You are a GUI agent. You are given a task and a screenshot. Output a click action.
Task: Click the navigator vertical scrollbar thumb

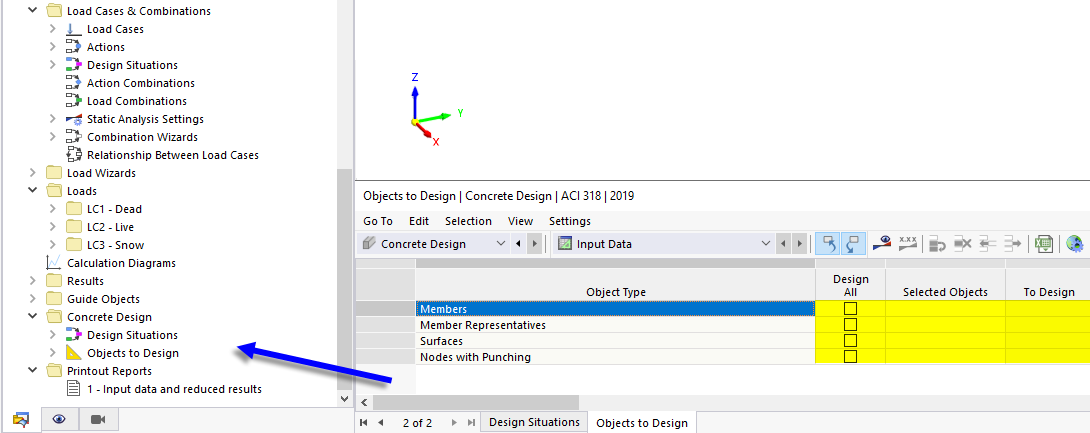[343, 280]
